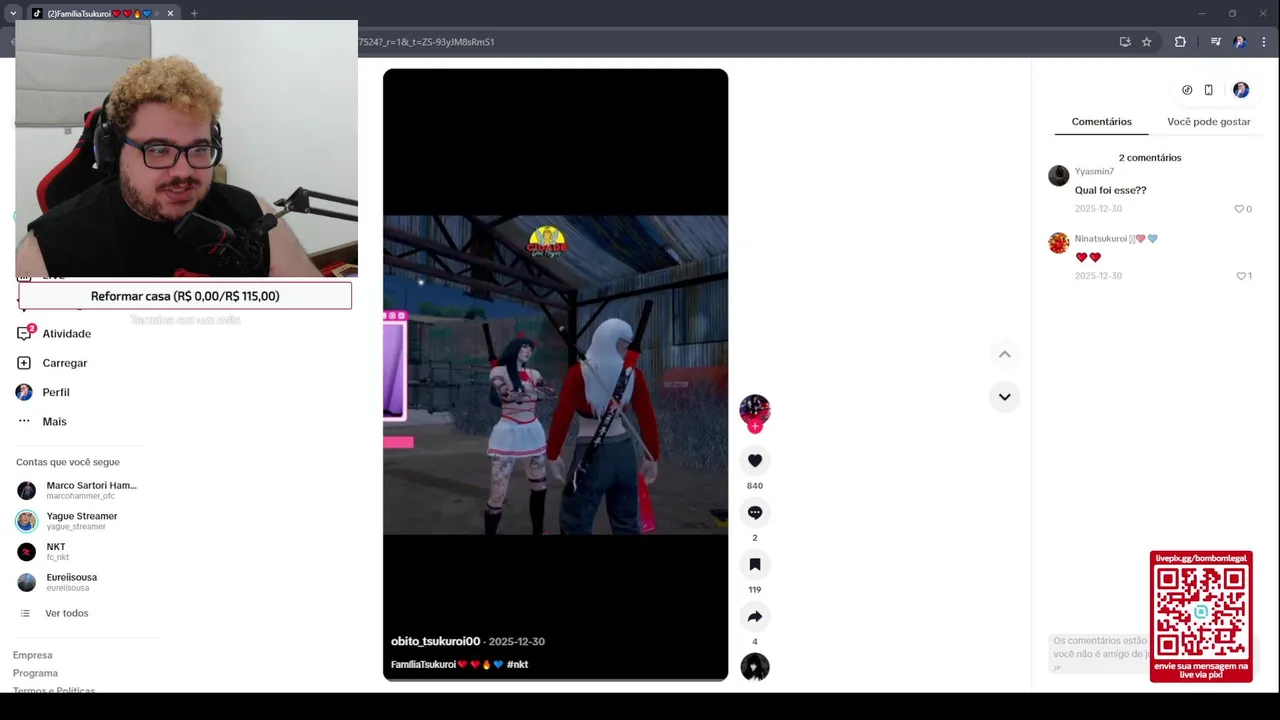Image resolution: width=1280 pixels, height=720 pixels.
Task: Open Ninatsukuroi's avatar in the comments
Action: point(1058,243)
